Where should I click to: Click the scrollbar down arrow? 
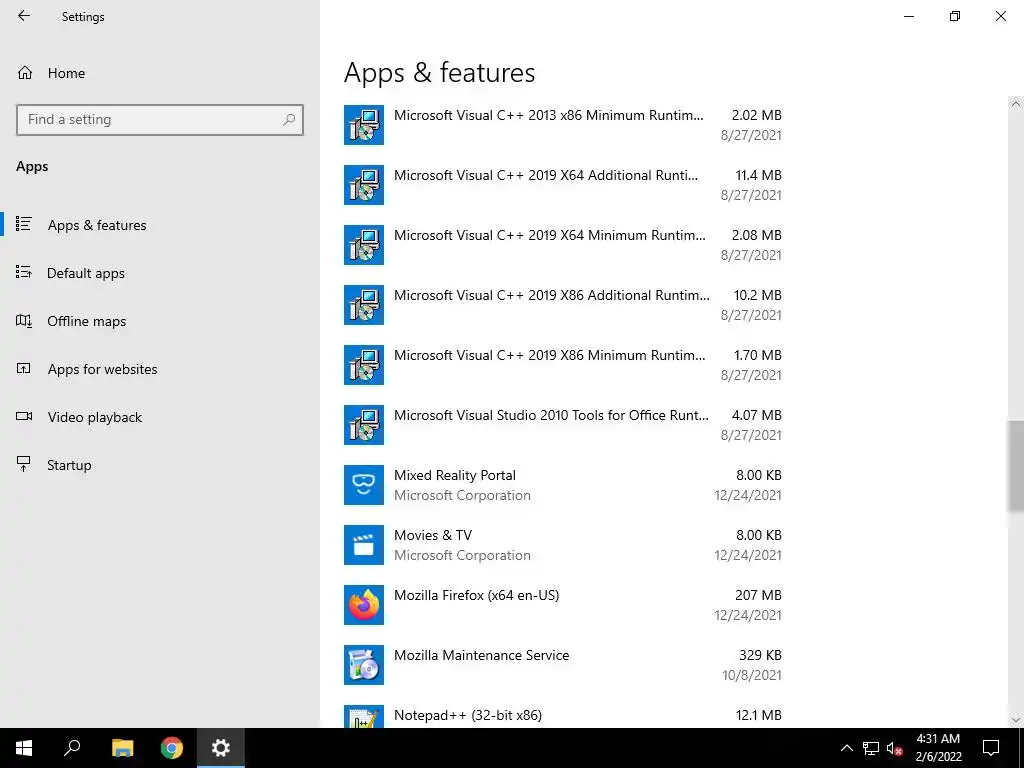click(x=1016, y=720)
